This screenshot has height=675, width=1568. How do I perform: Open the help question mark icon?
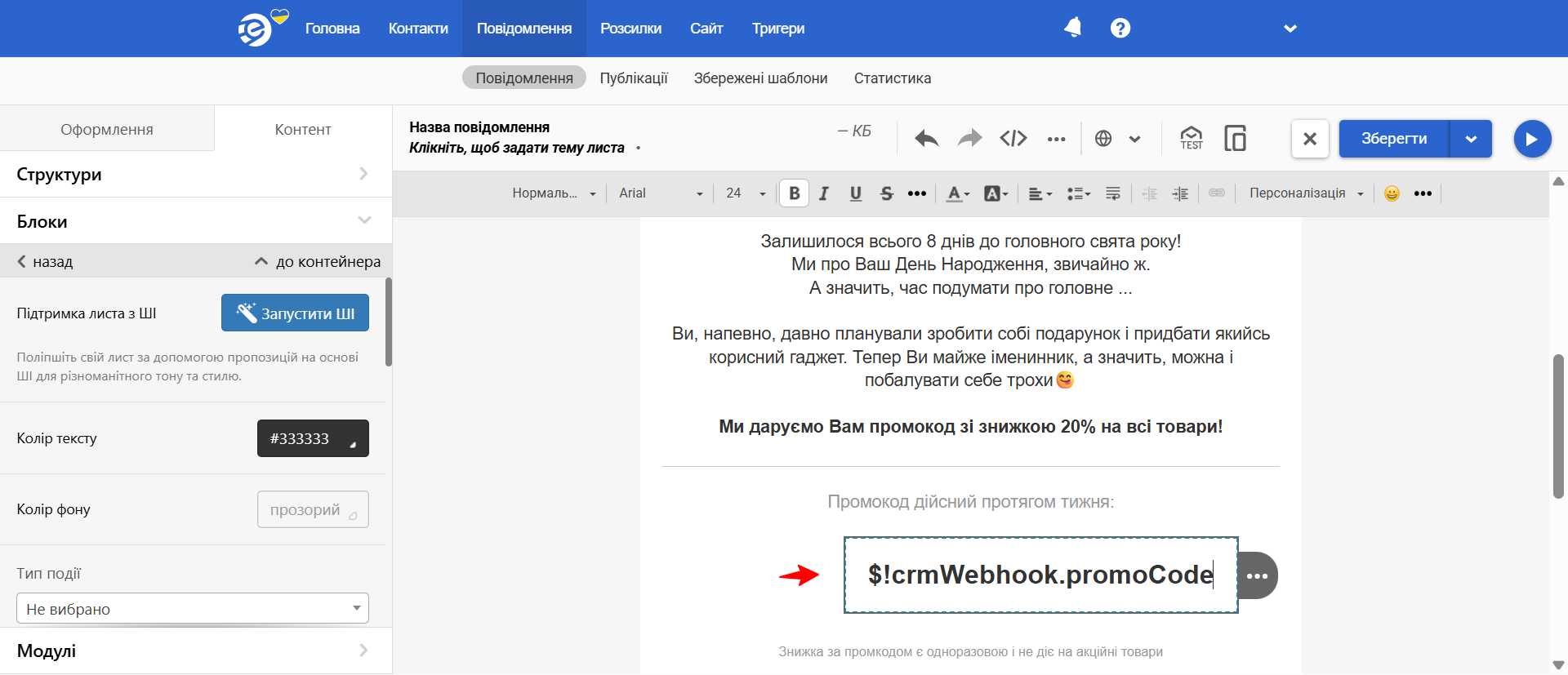coord(1120,29)
